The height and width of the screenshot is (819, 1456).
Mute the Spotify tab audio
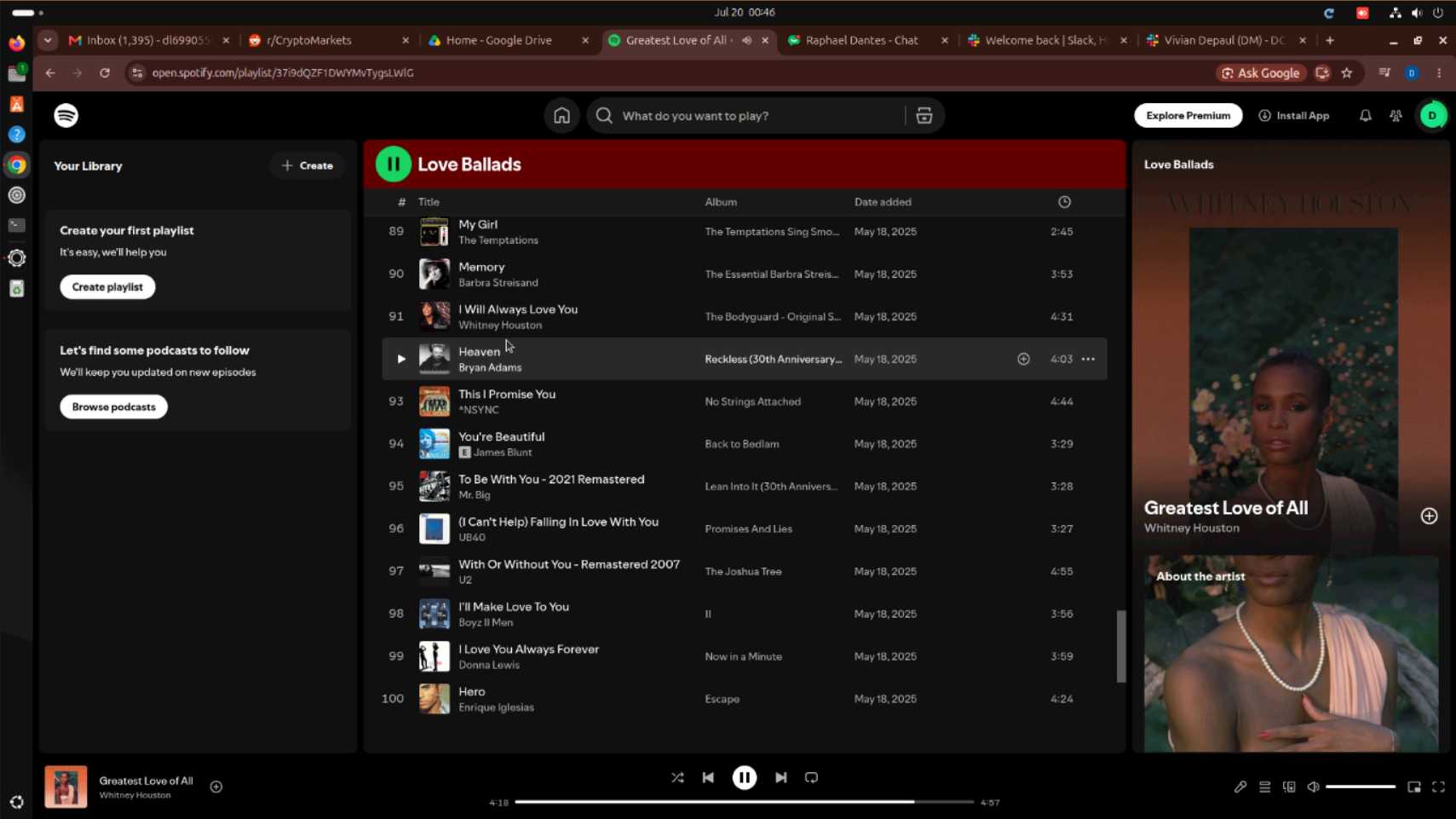pyautogui.click(x=746, y=40)
